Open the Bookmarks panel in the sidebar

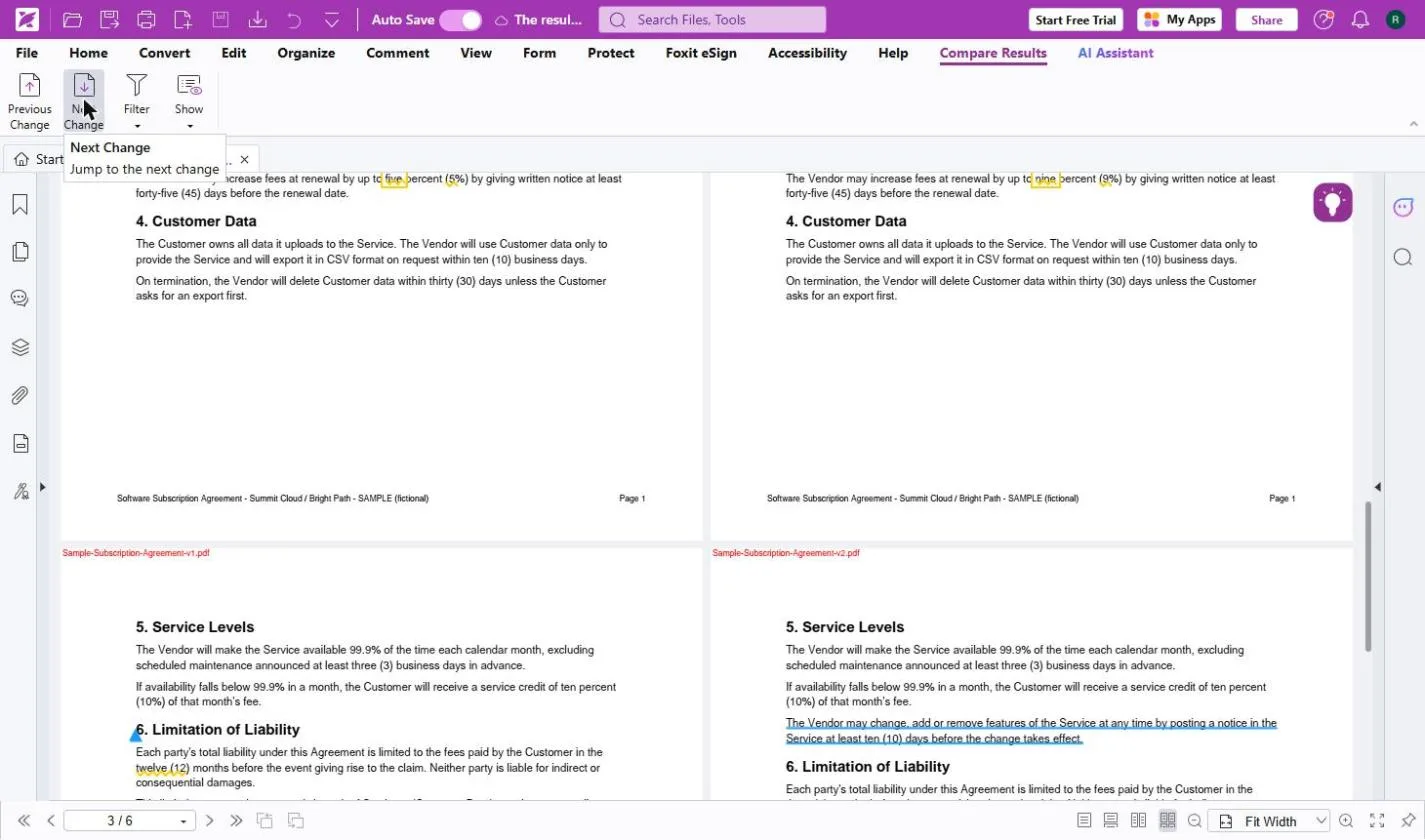(20, 204)
